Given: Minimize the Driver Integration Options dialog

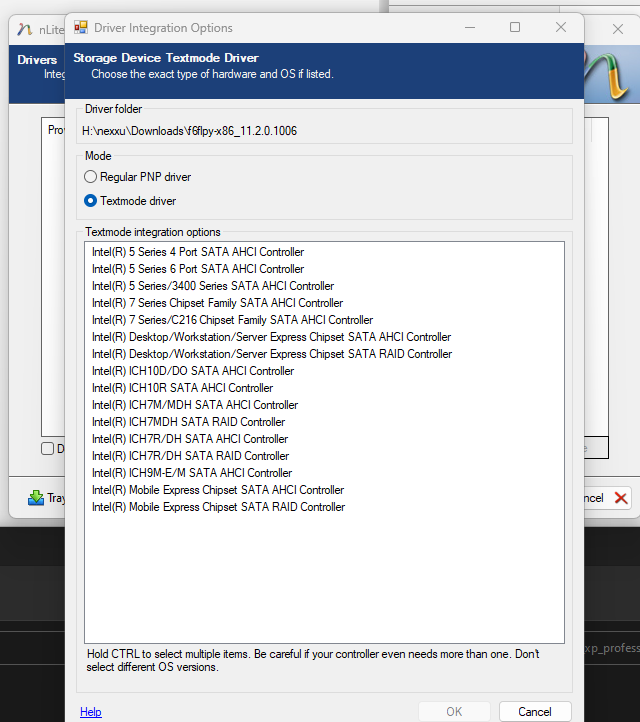Looking at the screenshot, I should (470, 28).
